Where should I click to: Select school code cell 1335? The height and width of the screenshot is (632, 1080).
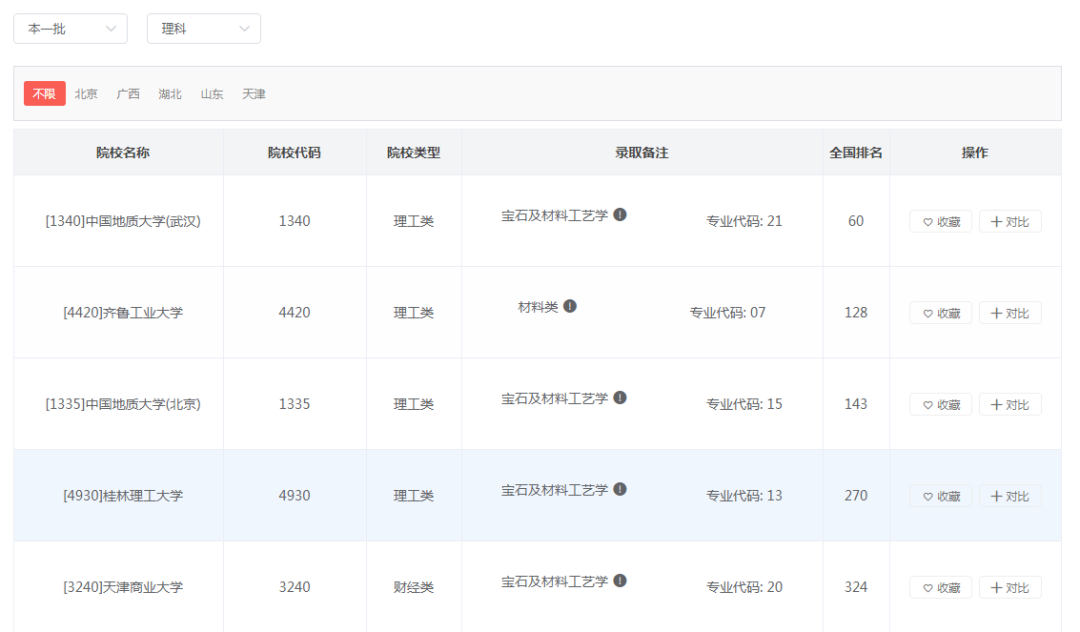[x=294, y=404]
